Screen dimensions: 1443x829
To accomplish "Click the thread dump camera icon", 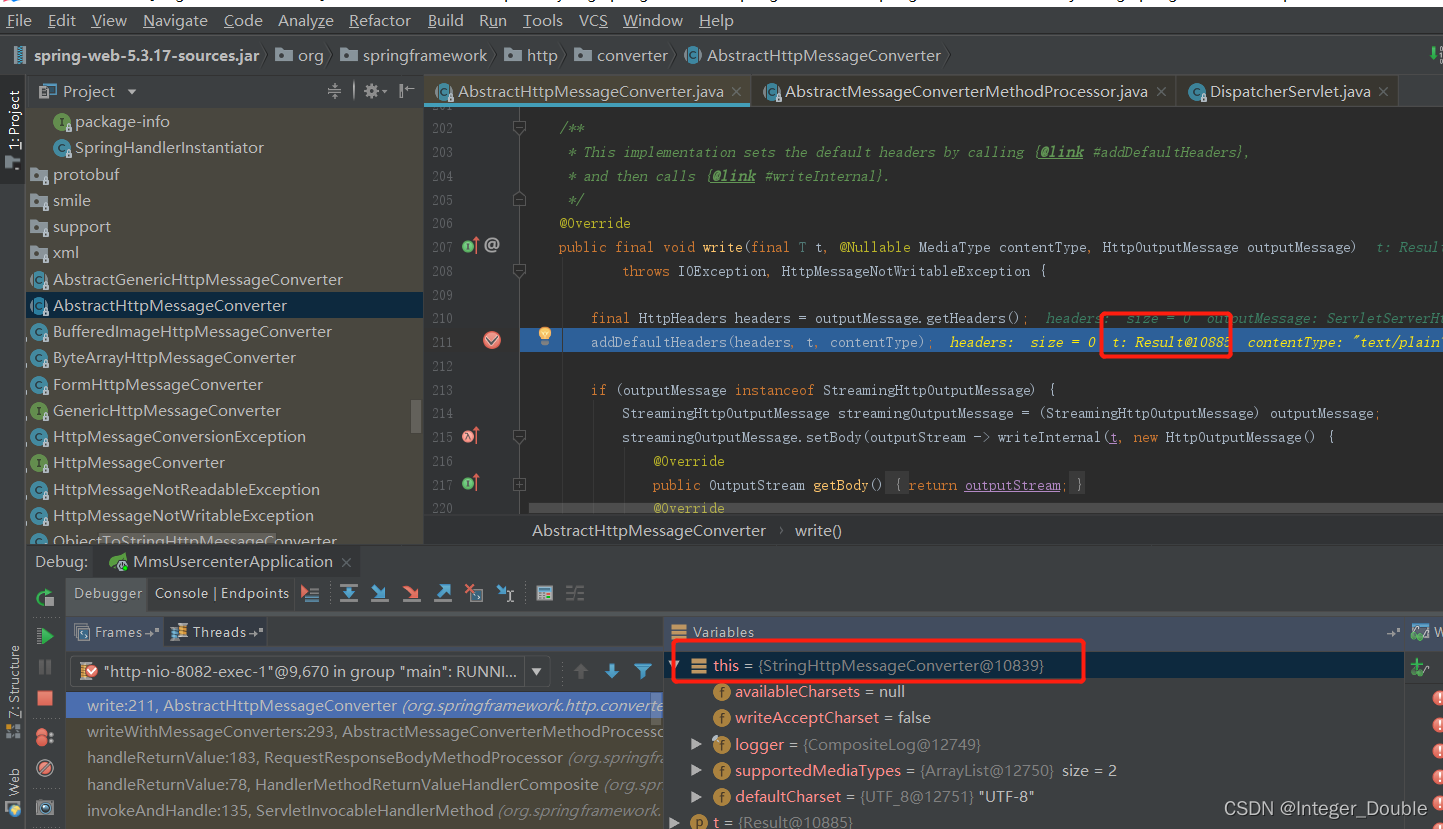I will [x=45, y=807].
